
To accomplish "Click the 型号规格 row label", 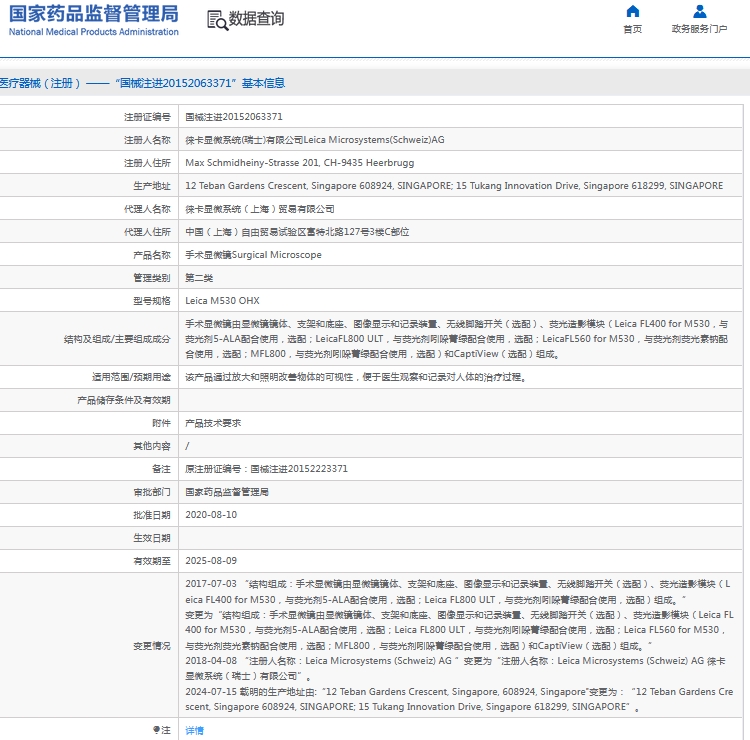I will pyautogui.click(x=152, y=301).
